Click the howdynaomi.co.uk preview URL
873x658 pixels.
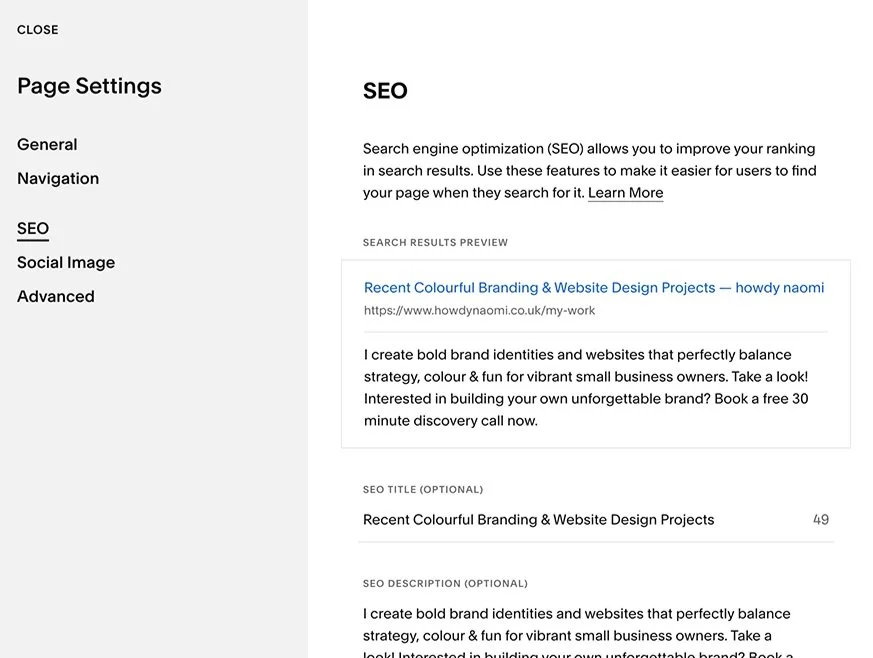pos(479,311)
